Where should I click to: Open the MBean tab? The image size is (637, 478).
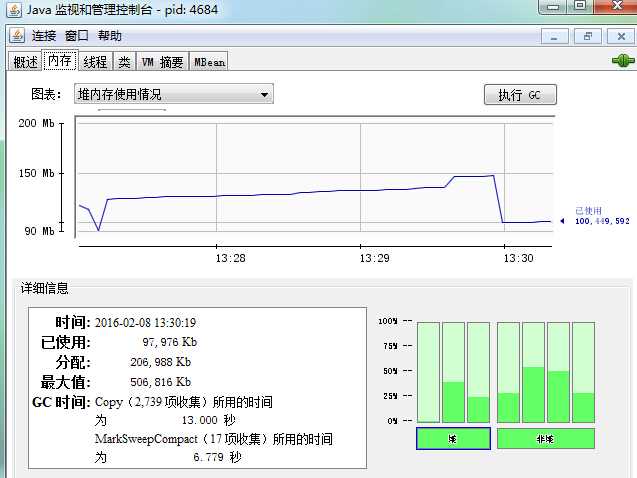(209, 62)
